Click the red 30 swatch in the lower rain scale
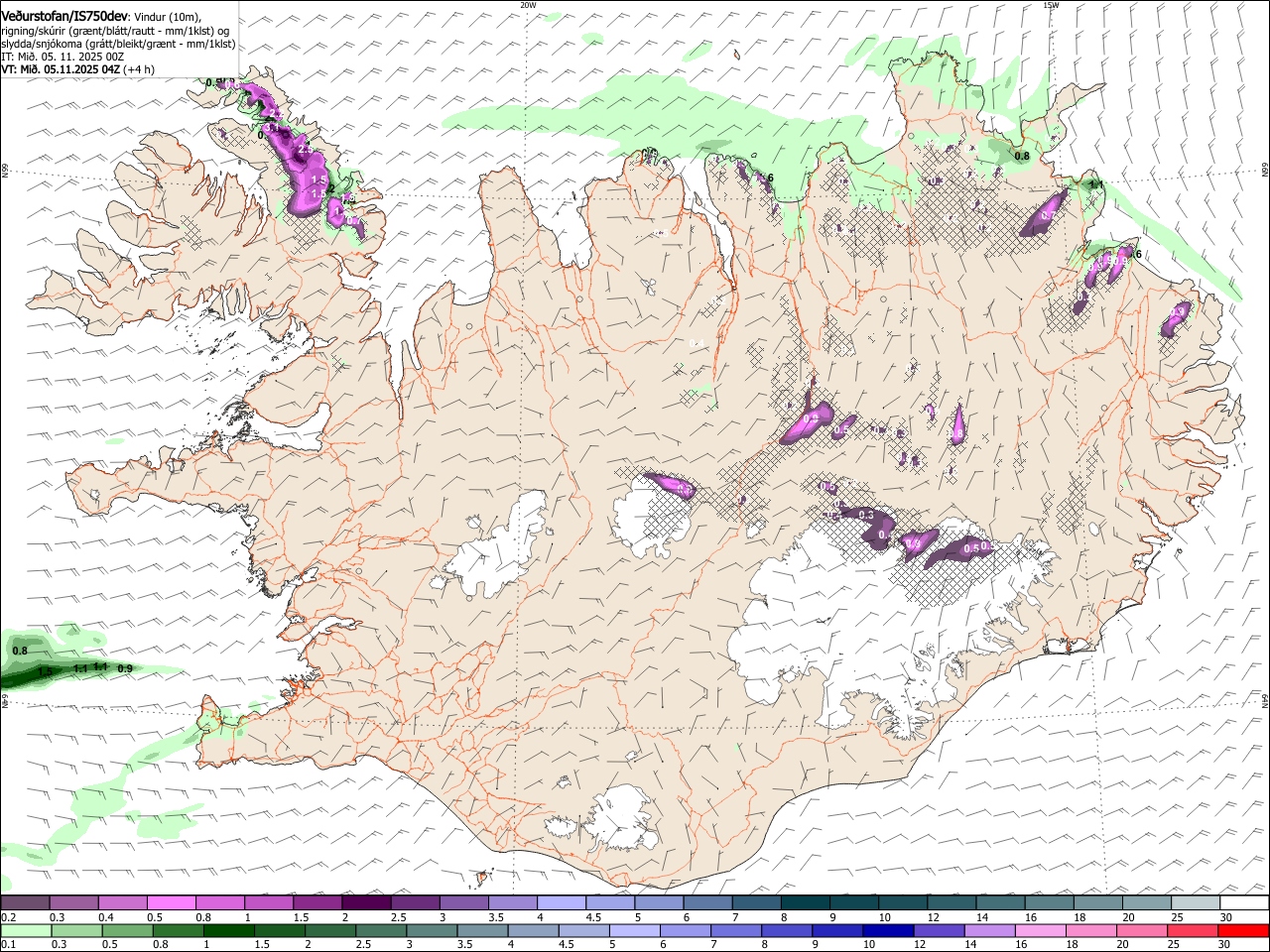The image size is (1270, 952). 1243,931
